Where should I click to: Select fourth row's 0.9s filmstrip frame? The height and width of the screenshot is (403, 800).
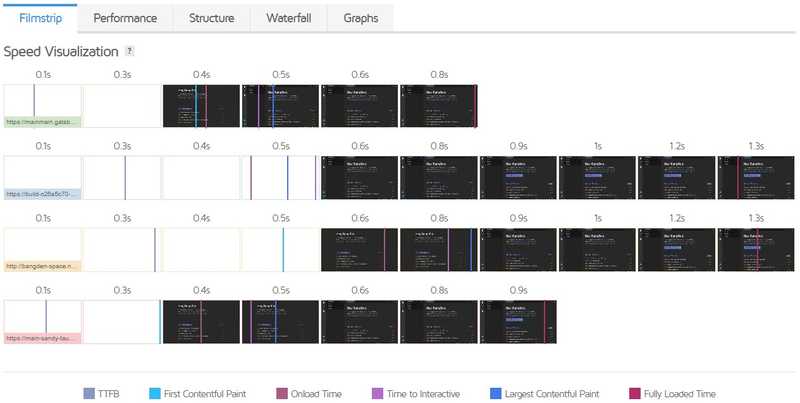[x=518, y=322]
